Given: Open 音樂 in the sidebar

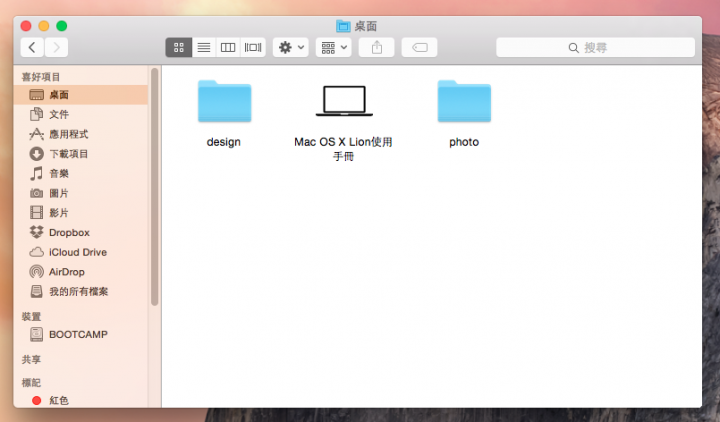Looking at the screenshot, I should [x=81, y=174].
